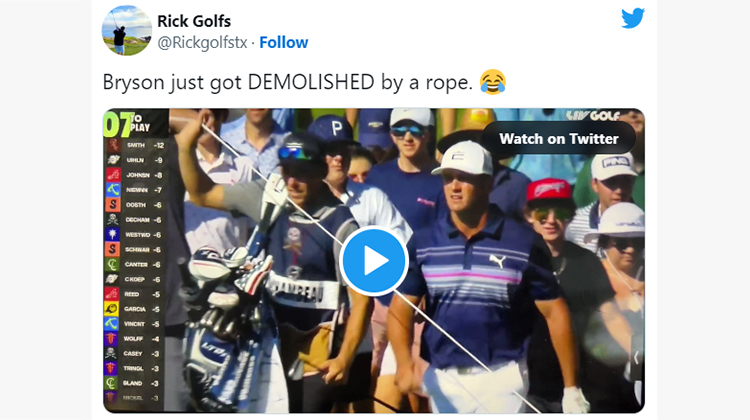
Task: Click the yellow Fireballs icon beside GARCIA
Action: coord(112,309)
